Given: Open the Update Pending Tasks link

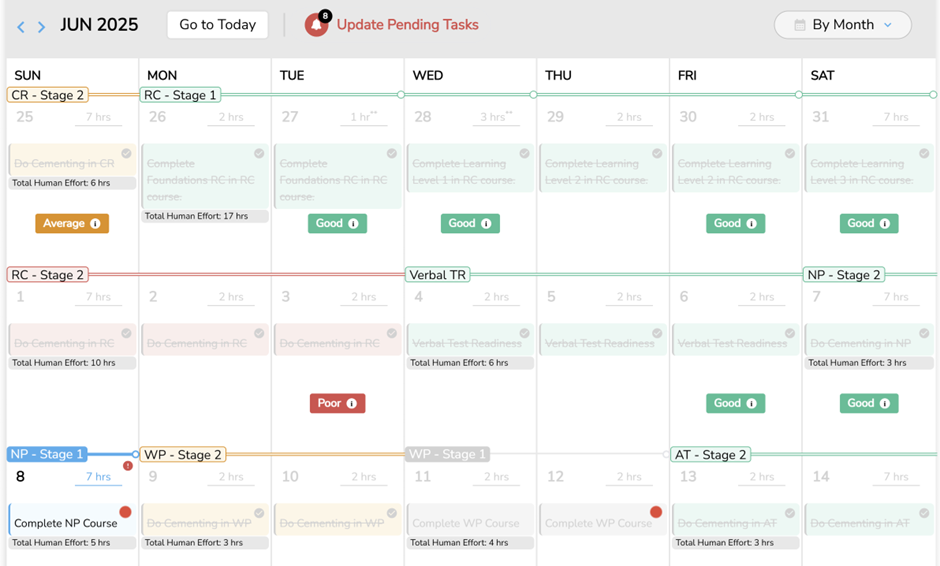Looking at the screenshot, I should click(x=407, y=25).
